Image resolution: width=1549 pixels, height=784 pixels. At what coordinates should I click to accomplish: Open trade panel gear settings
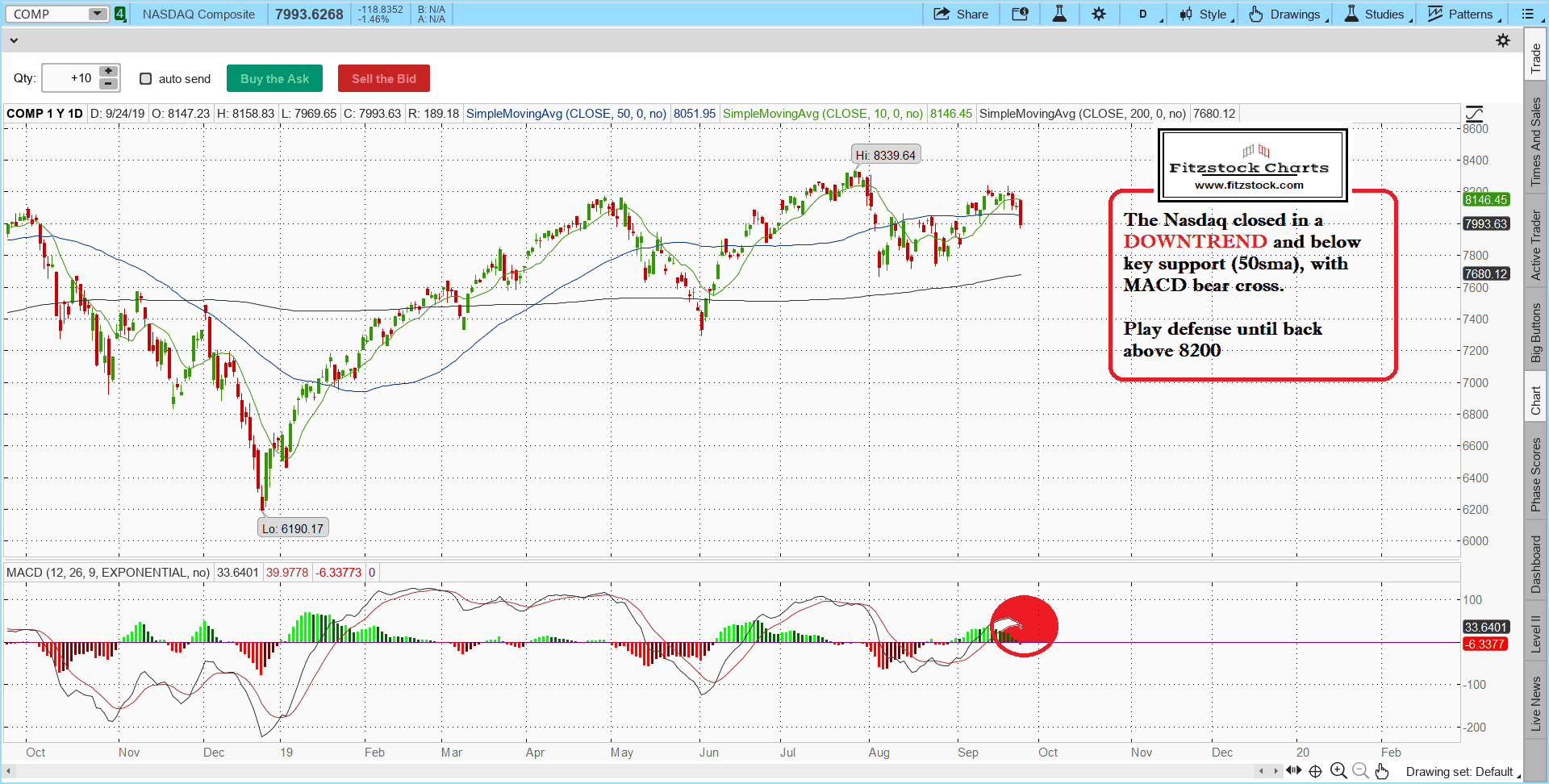(1503, 40)
